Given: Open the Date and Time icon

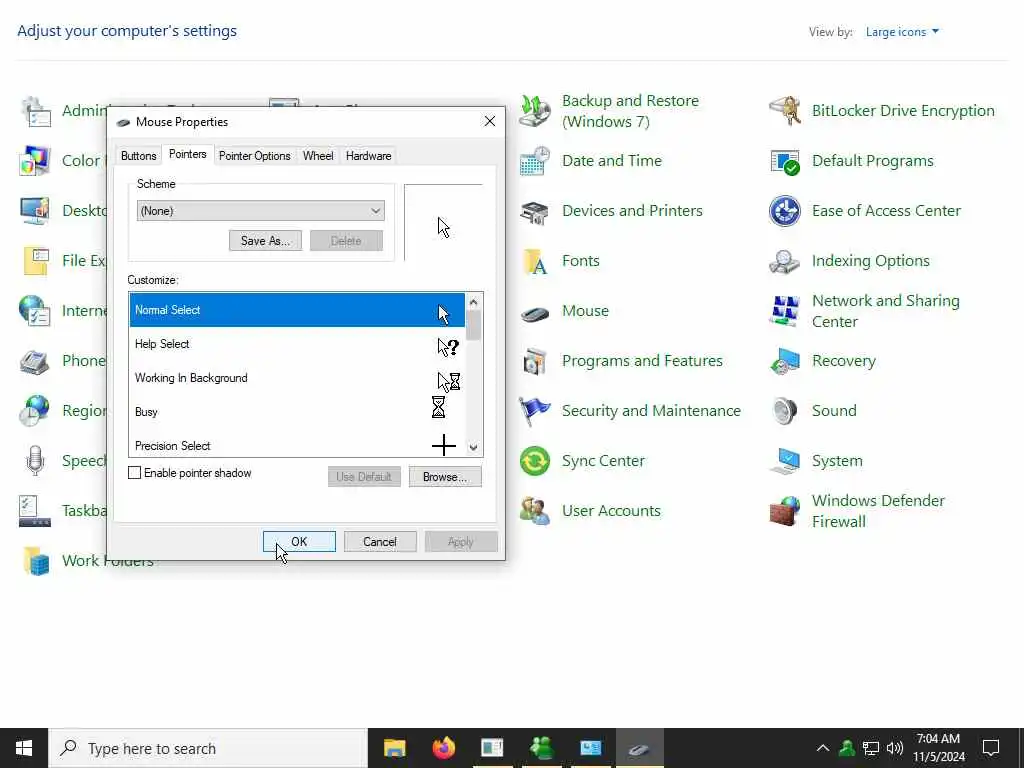Looking at the screenshot, I should [x=535, y=161].
